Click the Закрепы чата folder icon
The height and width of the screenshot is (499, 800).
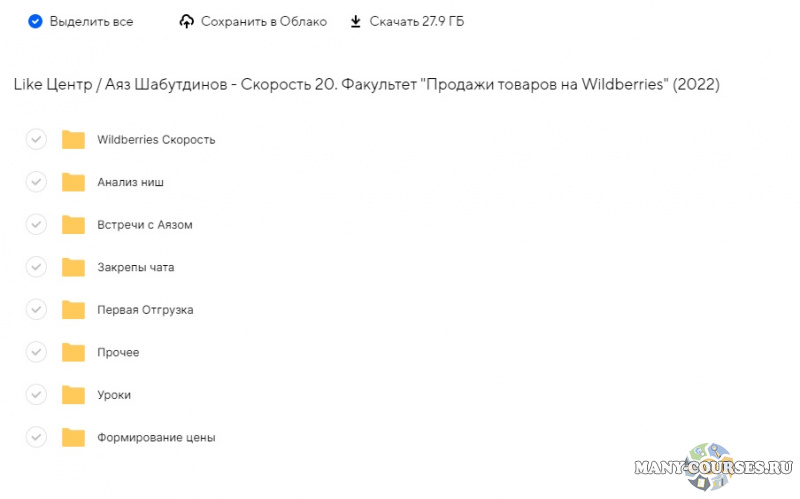[73, 267]
